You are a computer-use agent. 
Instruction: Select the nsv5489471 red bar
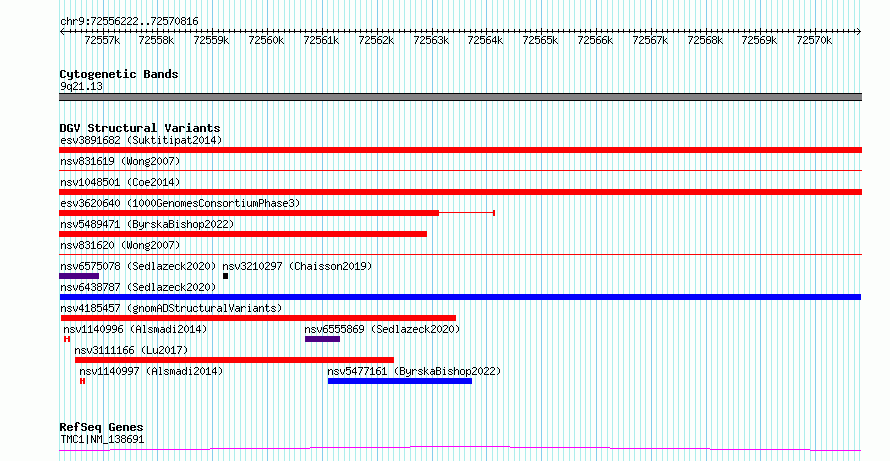243,234
